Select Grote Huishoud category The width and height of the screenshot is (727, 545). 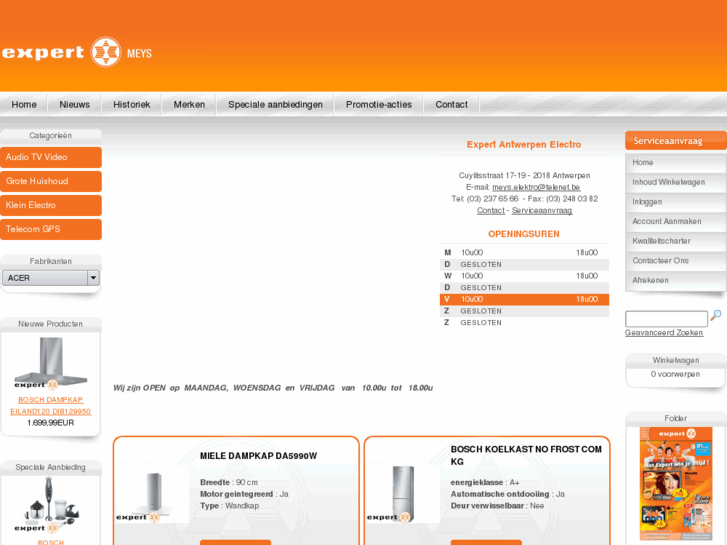pos(51,181)
